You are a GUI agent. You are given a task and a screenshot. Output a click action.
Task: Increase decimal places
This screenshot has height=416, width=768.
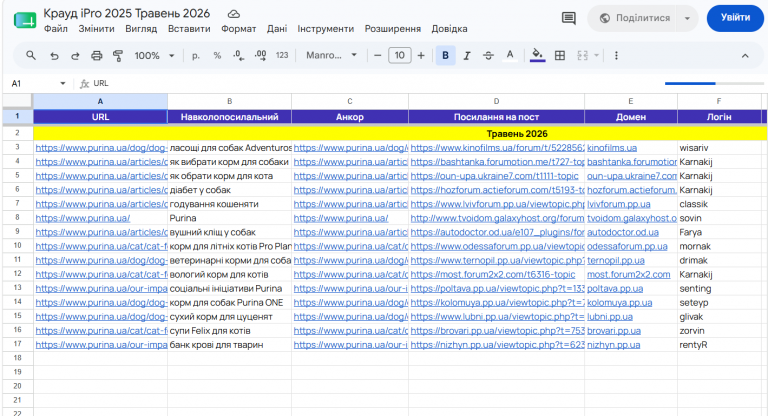pos(261,56)
